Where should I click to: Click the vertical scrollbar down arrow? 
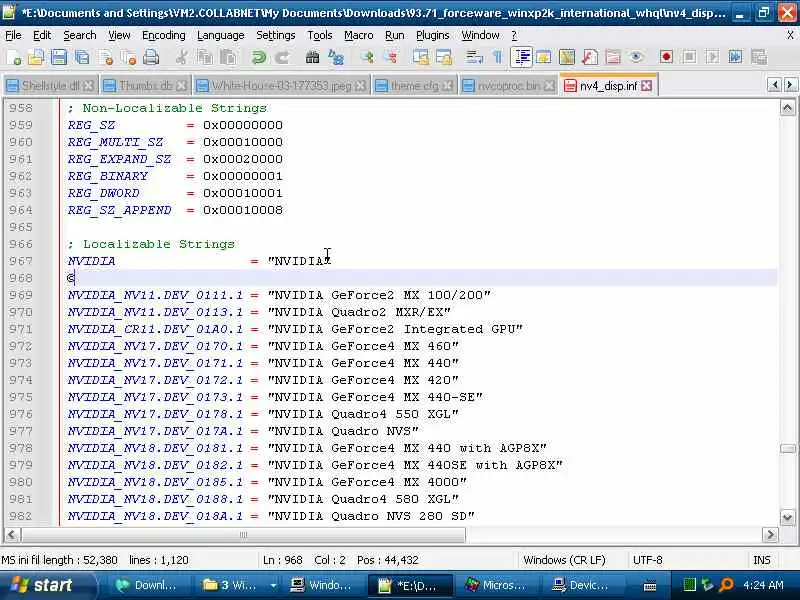click(x=787, y=518)
